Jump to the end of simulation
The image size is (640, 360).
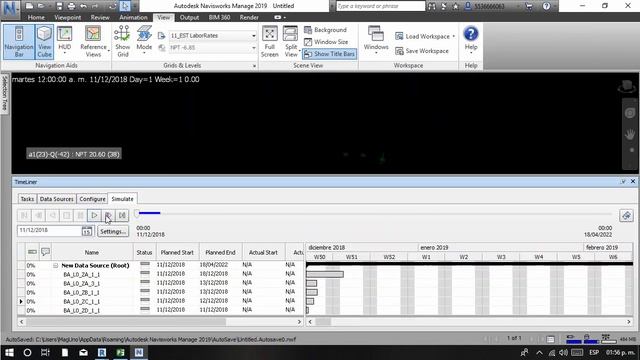point(122,215)
